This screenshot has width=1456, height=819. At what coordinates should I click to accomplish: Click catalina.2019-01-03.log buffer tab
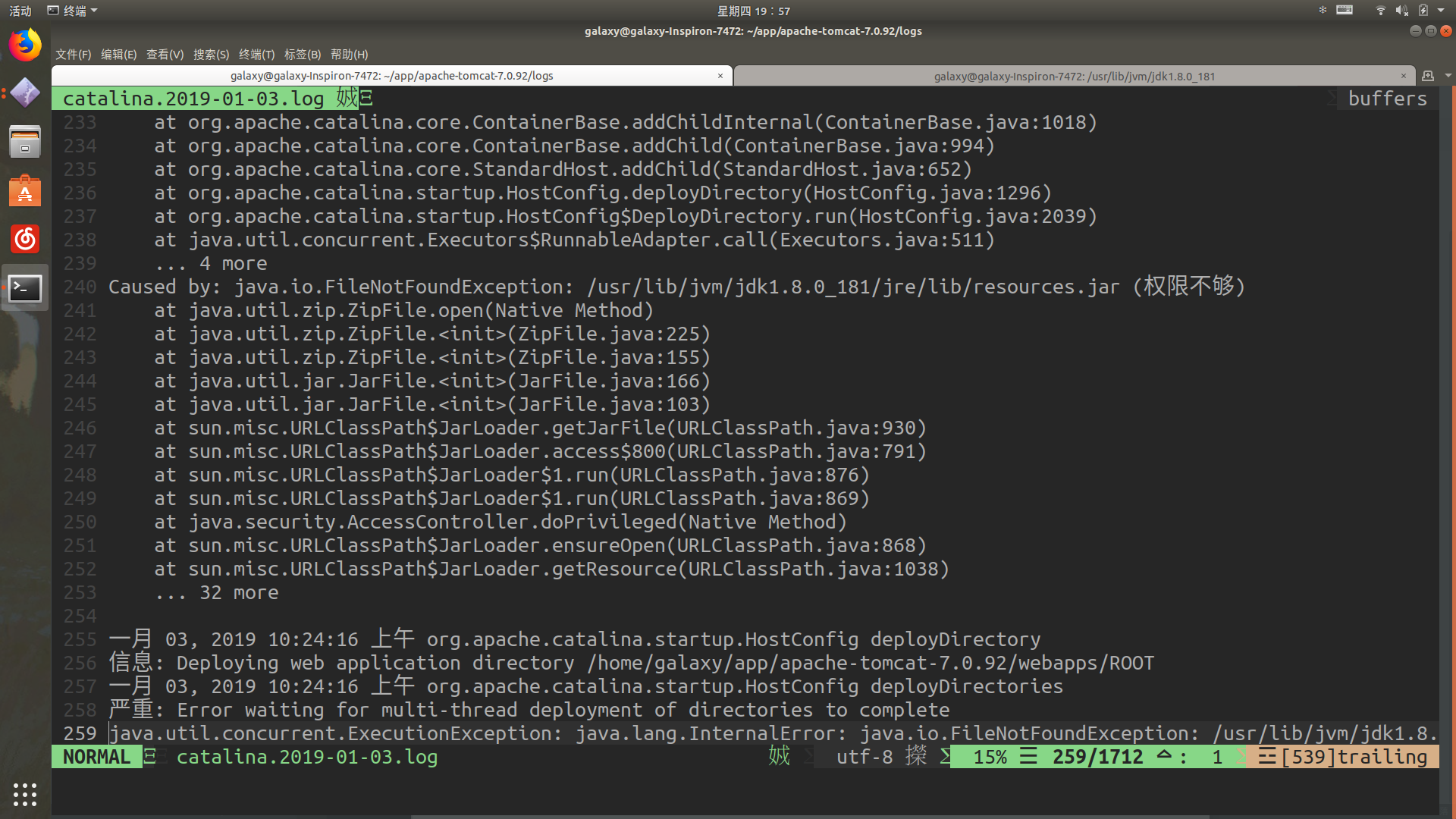(x=193, y=99)
